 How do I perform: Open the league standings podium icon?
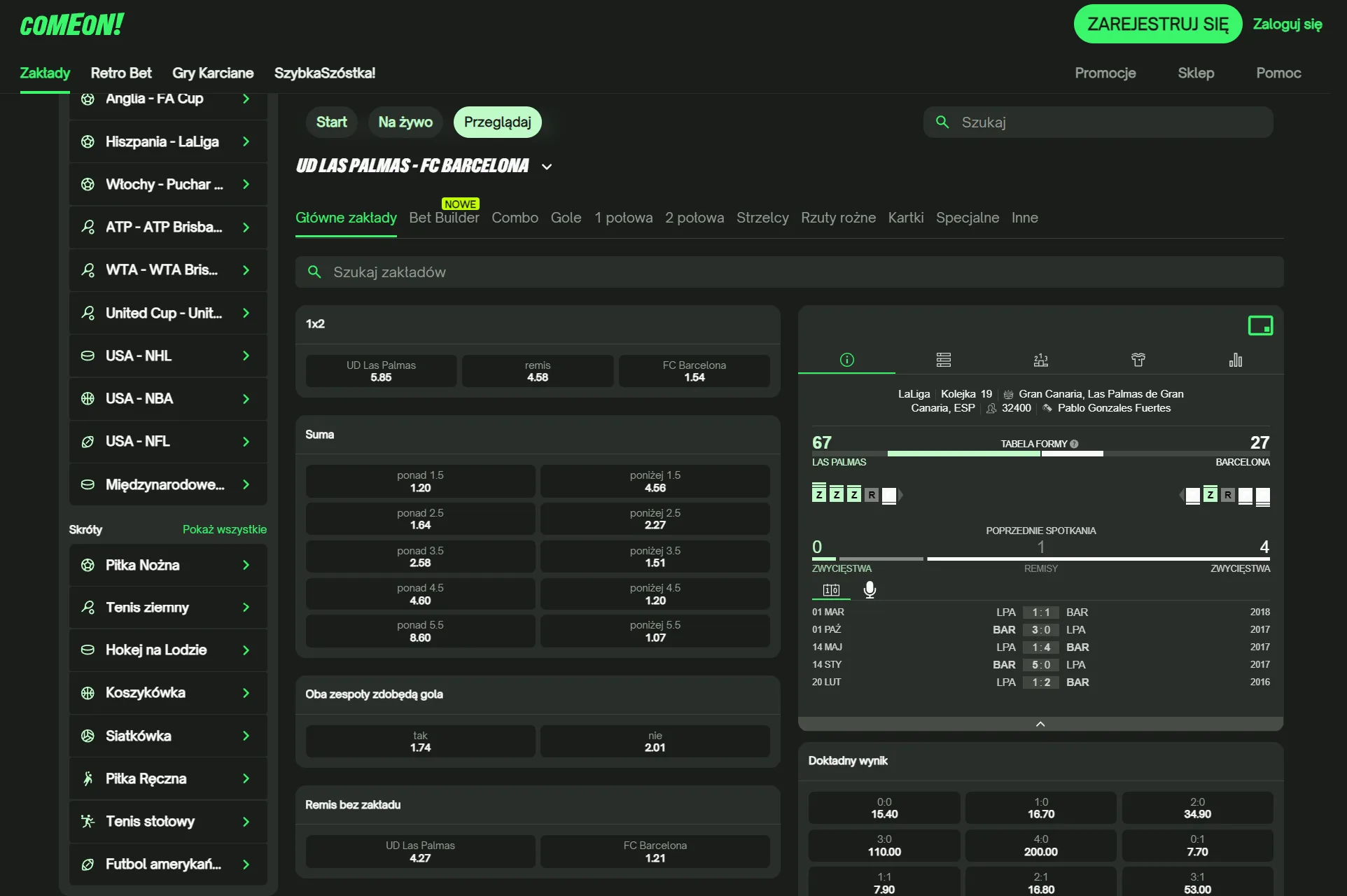coord(1041,360)
